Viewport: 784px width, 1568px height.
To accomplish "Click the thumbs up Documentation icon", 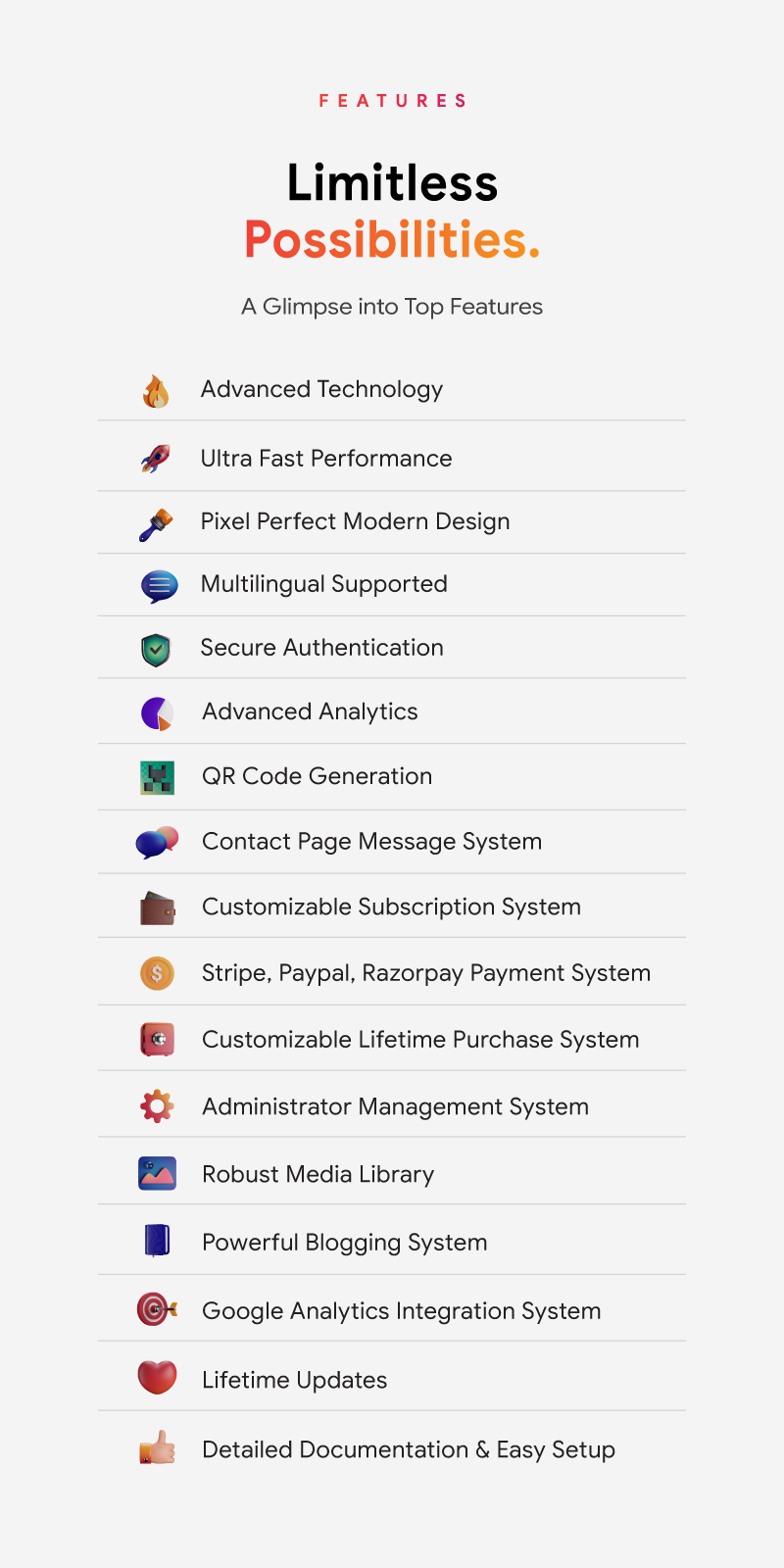I will pyautogui.click(x=157, y=1447).
